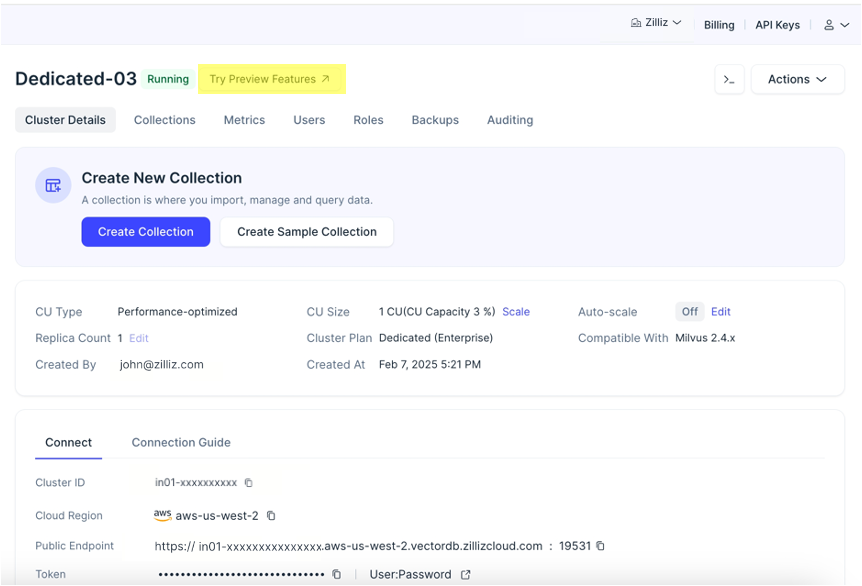This screenshot has height=586, width=862.
Task: Edit the Replica Count
Action: point(138,338)
